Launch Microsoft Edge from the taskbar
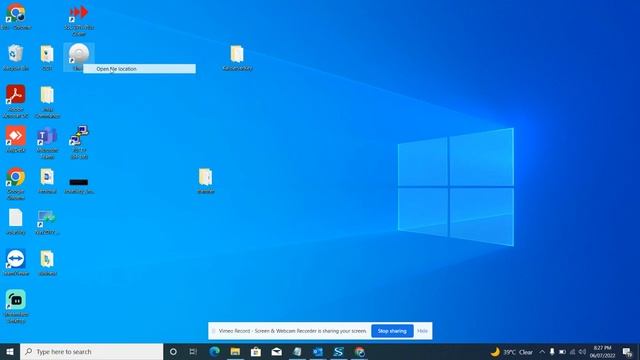Viewport: 640px width, 360px height. (x=214, y=352)
